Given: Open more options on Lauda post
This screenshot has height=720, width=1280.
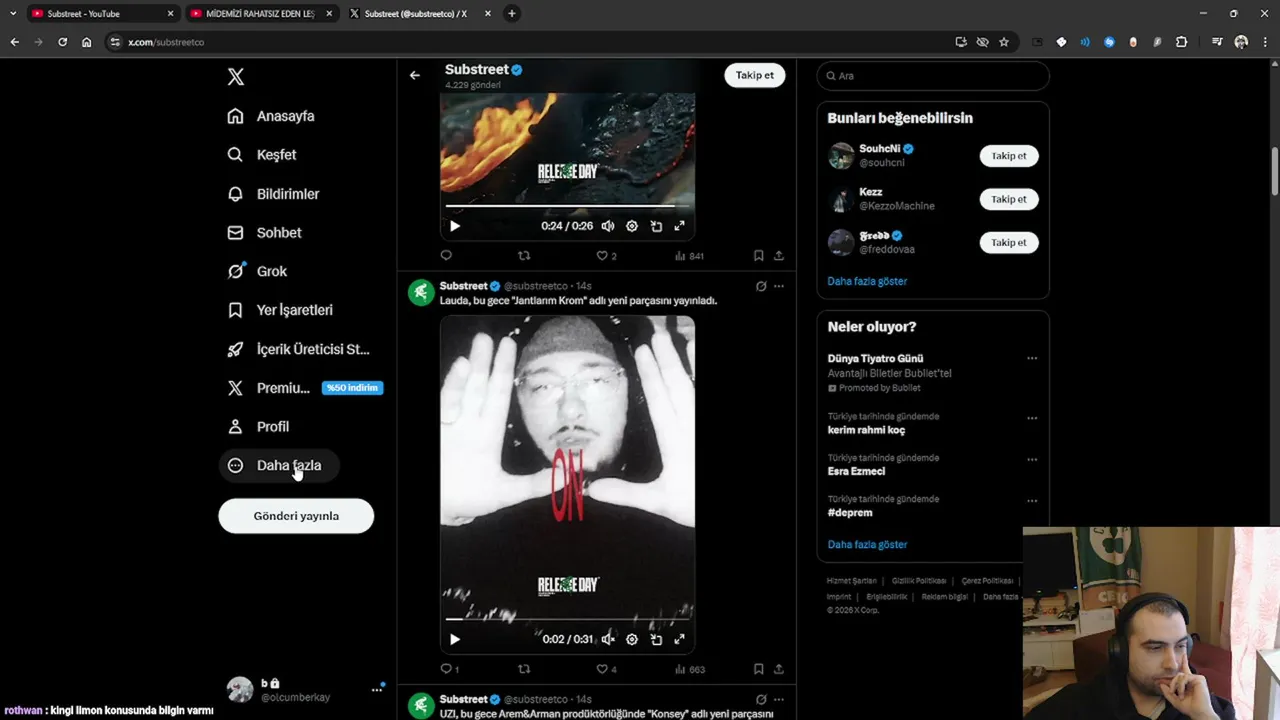Looking at the screenshot, I should pyautogui.click(x=779, y=286).
